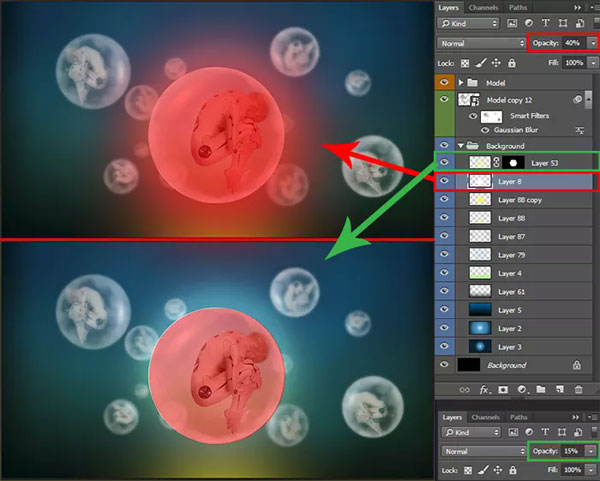
Task: Toggle visibility of Layer 88 copy
Action: point(444,199)
